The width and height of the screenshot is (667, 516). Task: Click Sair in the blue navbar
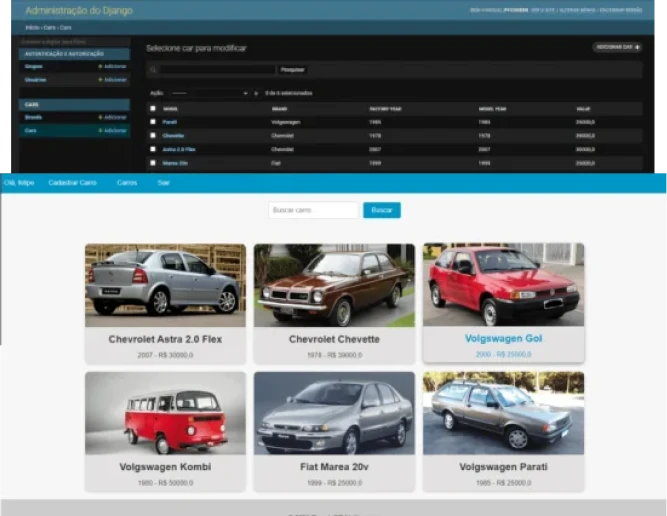tap(163, 182)
